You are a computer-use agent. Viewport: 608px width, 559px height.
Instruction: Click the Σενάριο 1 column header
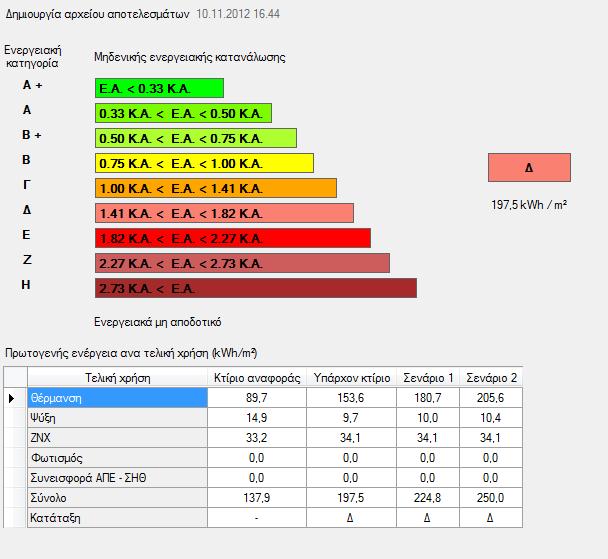point(428,377)
